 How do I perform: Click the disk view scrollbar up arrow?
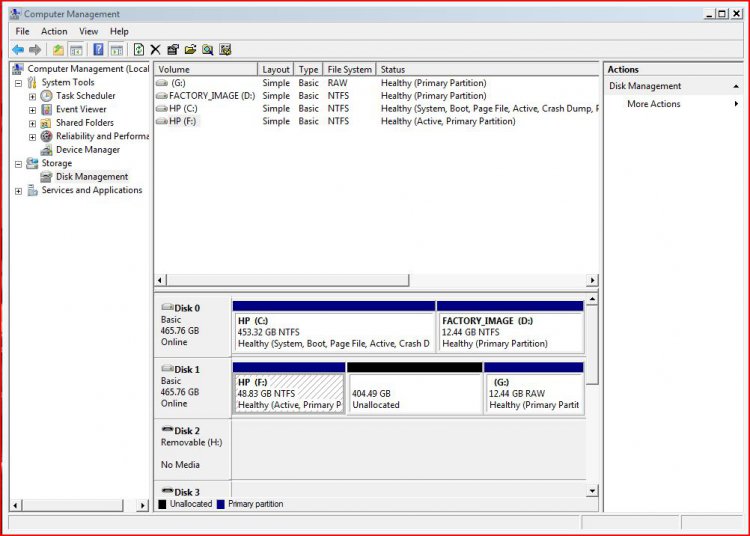point(592,299)
